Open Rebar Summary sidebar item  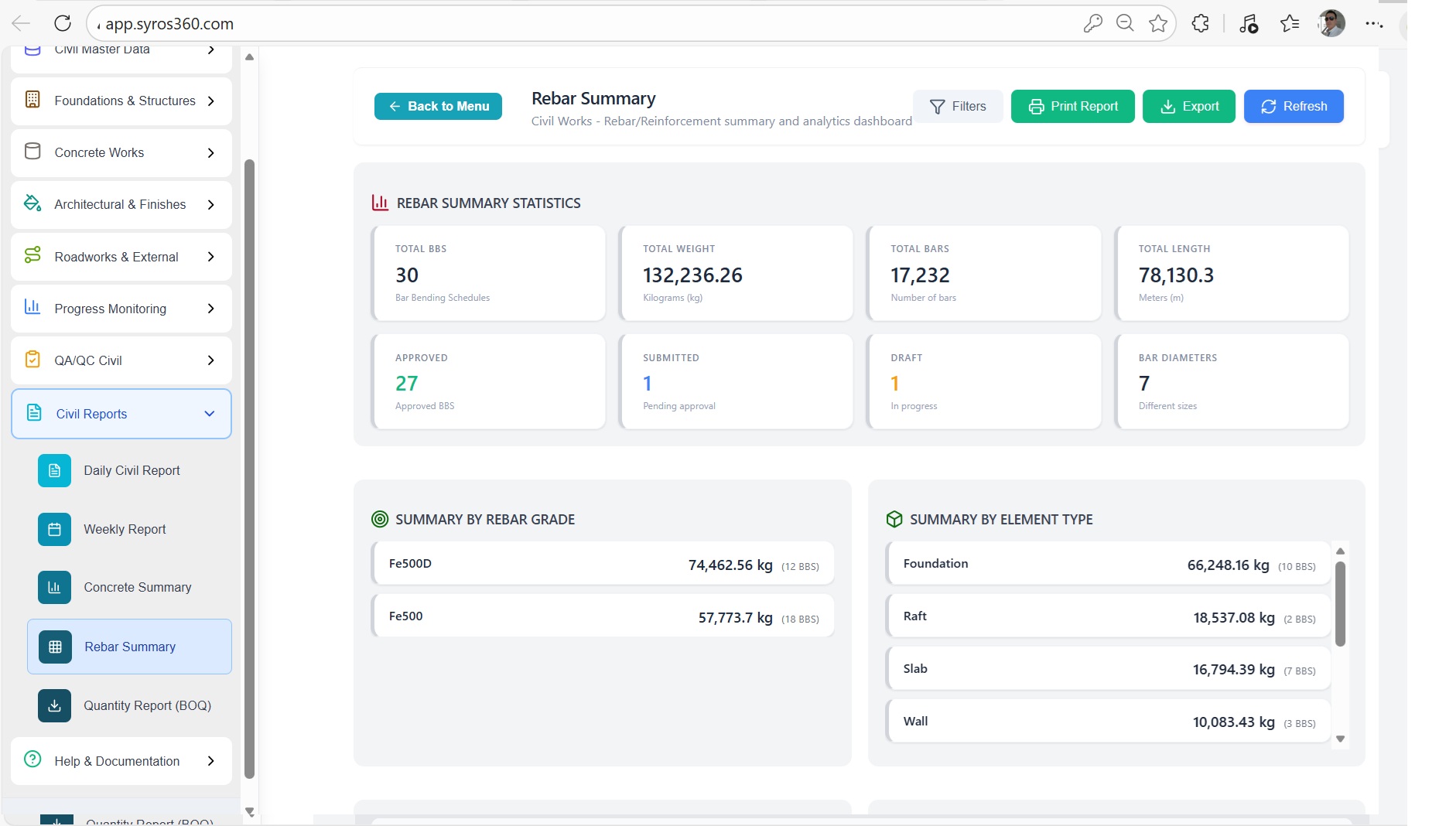(130, 647)
